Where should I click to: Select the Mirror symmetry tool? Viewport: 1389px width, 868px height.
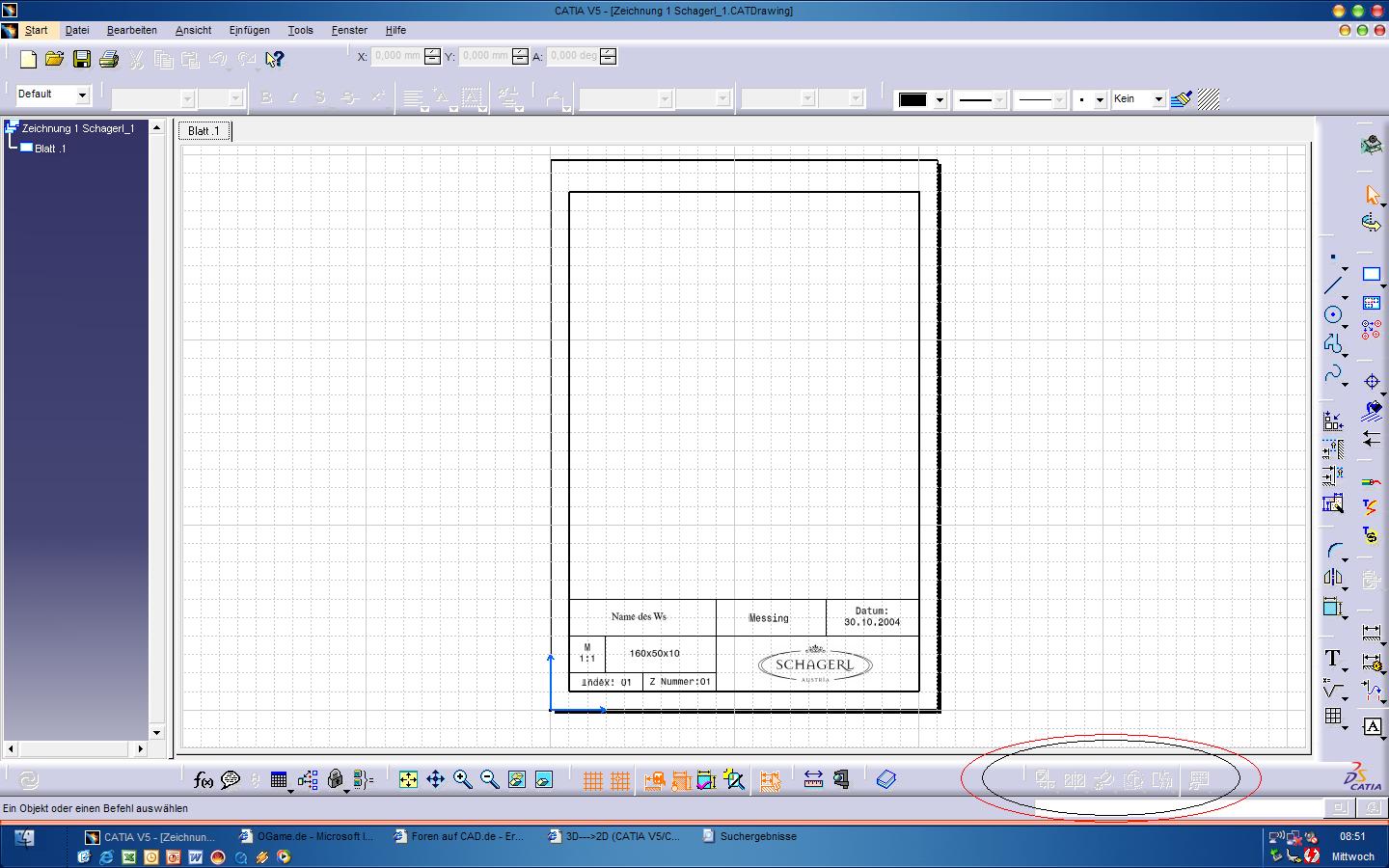pyautogui.click(x=1333, y=578)
